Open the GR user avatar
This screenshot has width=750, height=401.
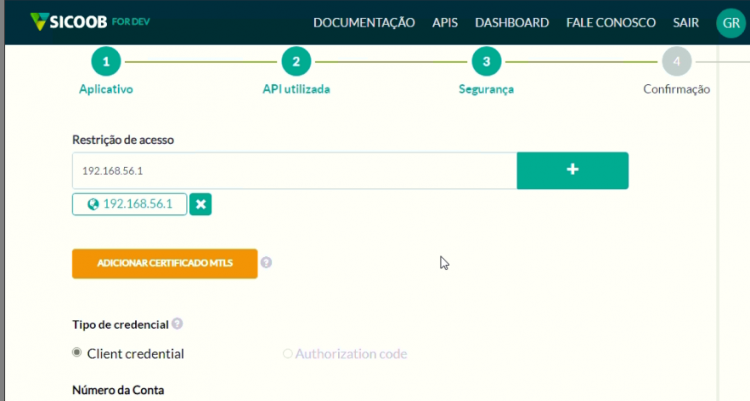(x=731, y=22)
